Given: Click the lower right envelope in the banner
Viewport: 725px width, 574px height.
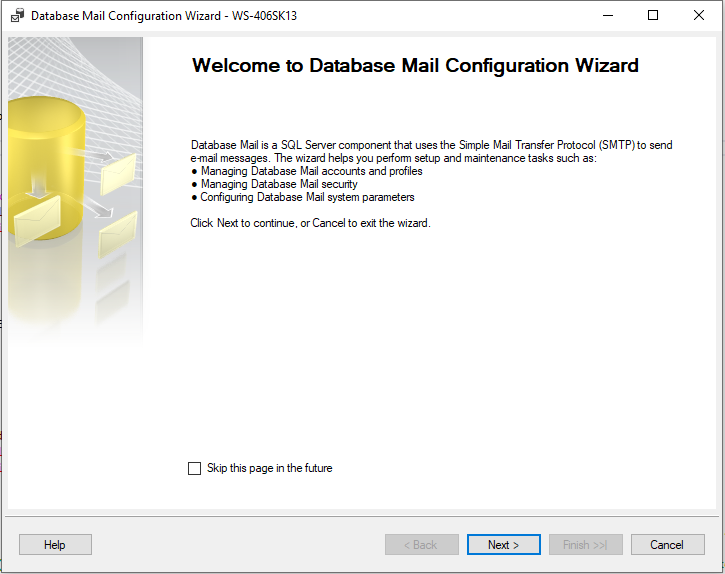Looking at the screenshot, I should (118, 233).
